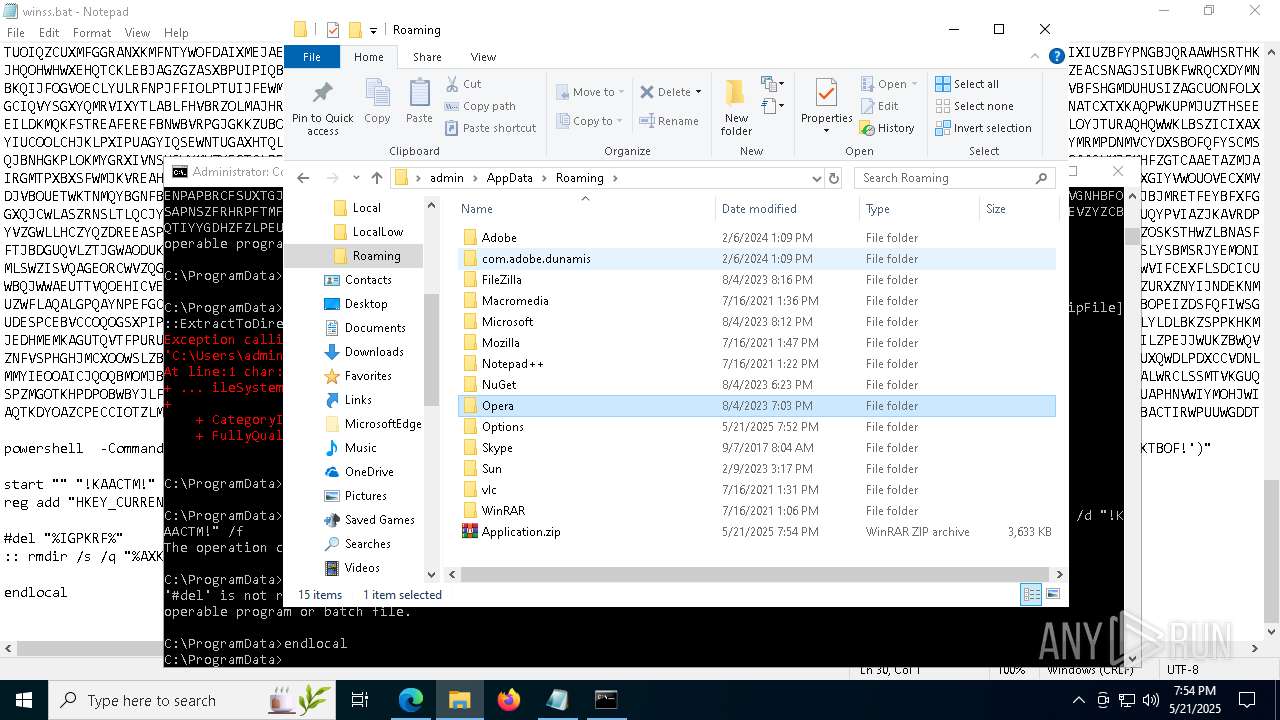Go up one folder level arrow

(377, 178)
